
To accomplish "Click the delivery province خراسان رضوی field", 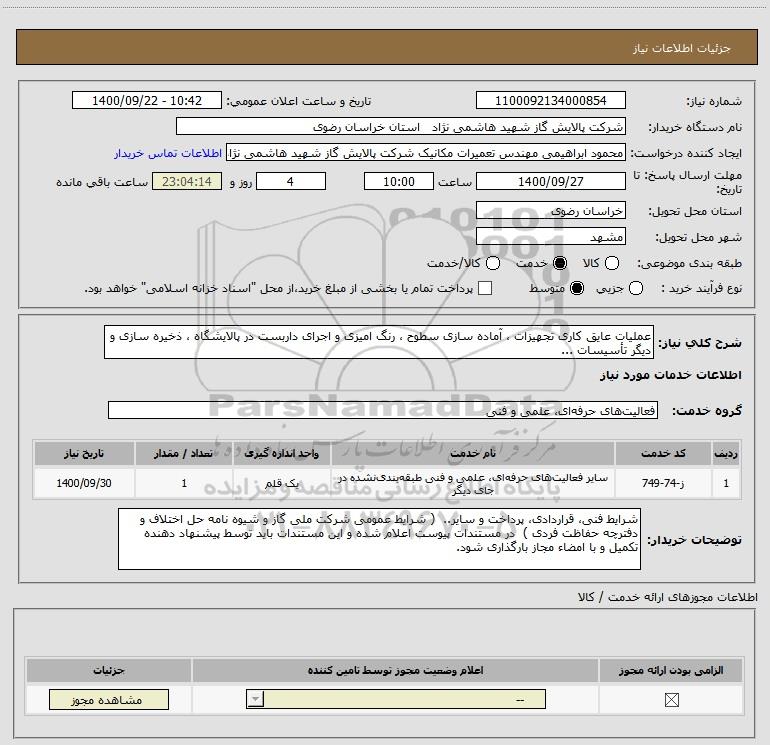I will [x=550, y=211].
